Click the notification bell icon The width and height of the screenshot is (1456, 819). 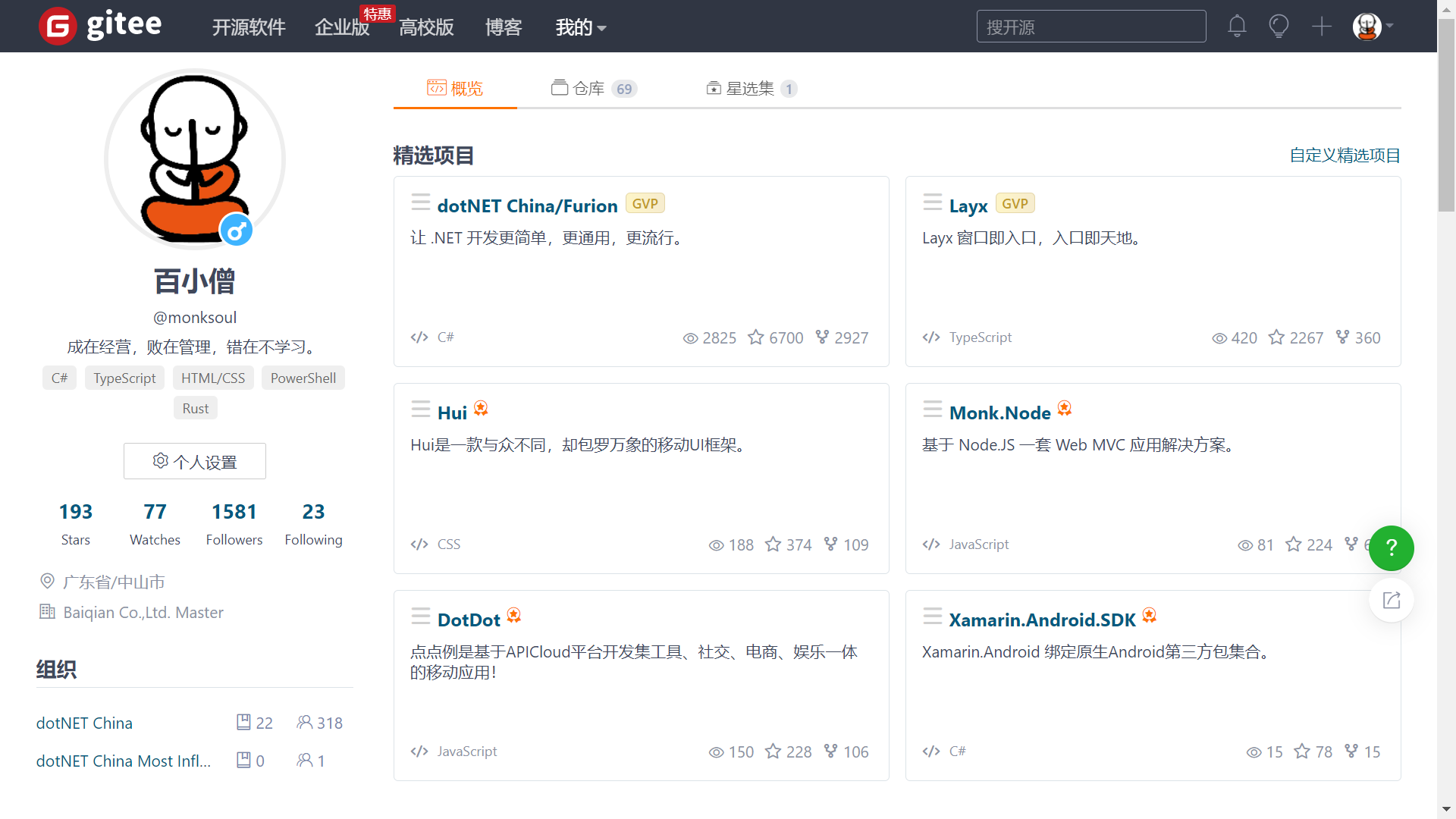1237,26
